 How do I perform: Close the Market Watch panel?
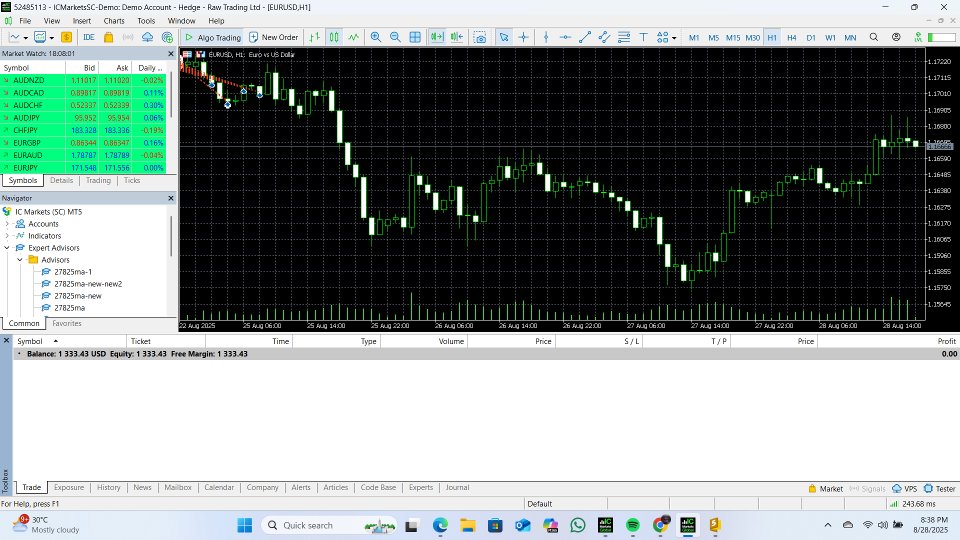171,54
